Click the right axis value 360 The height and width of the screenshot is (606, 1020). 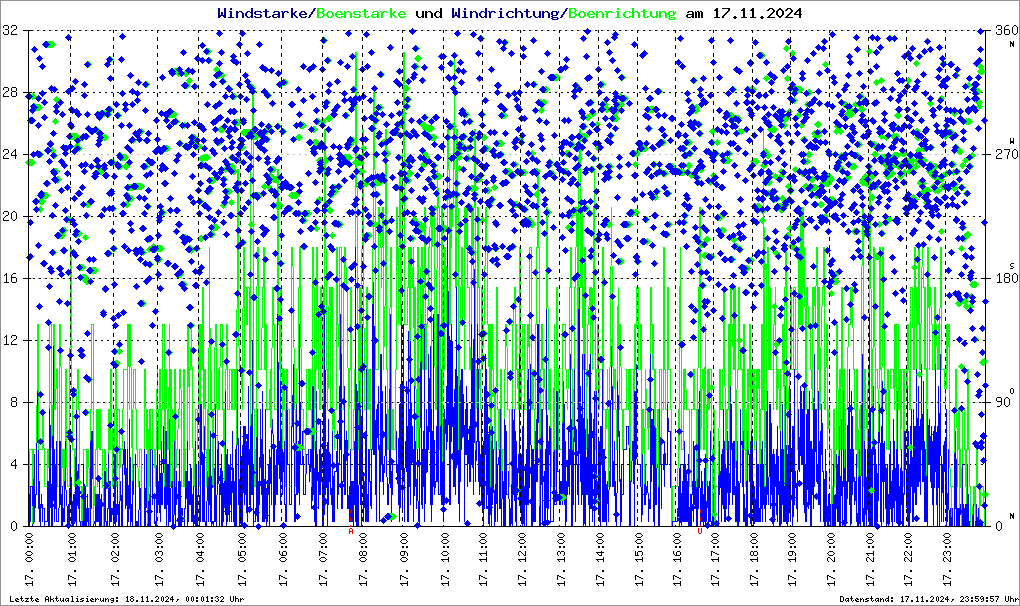click(1006, 31)
